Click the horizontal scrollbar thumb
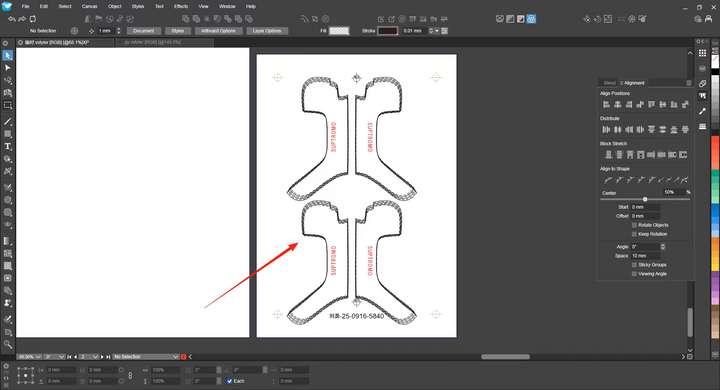Viewport: 720px width, 390px height. click(505, 356)
